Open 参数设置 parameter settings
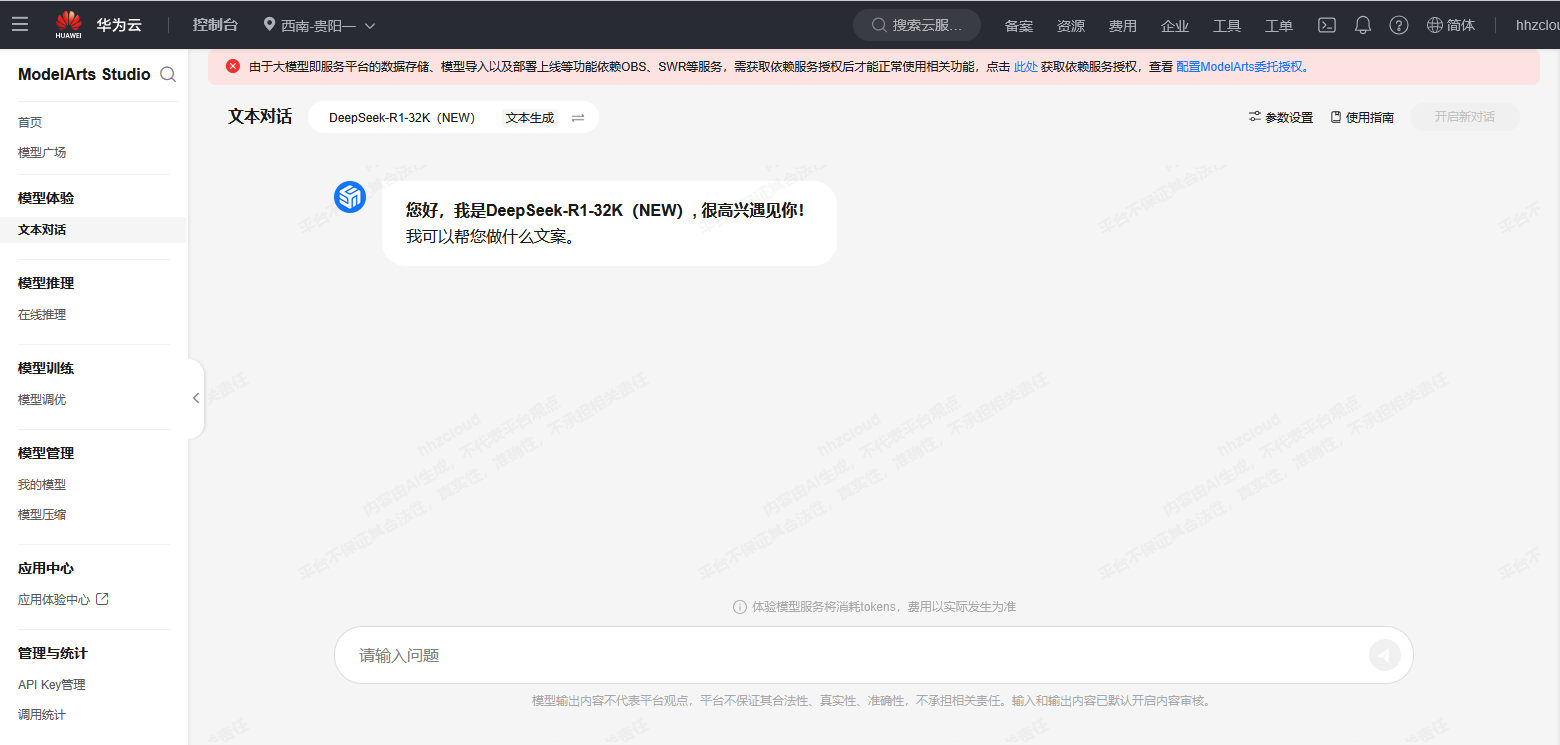 (1281, 117)
